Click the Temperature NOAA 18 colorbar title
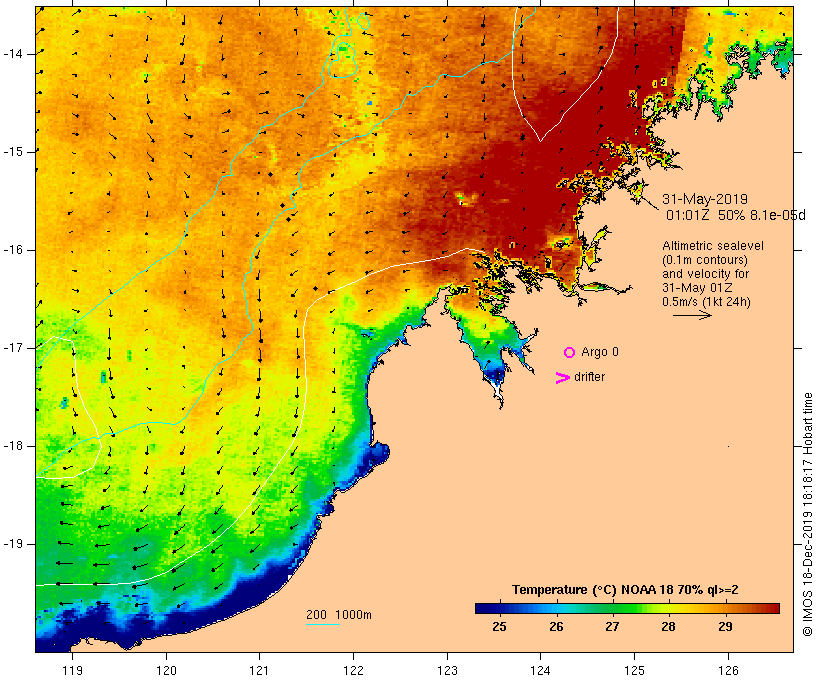The image size is (820, 680). 625,590
